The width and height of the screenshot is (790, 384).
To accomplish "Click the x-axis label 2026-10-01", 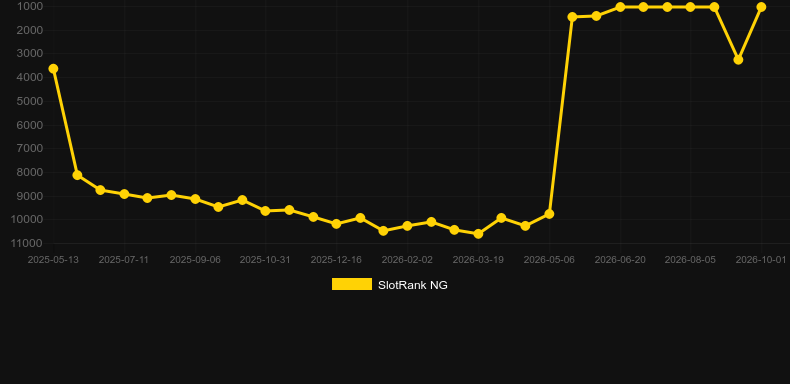I will coord(761,260).
